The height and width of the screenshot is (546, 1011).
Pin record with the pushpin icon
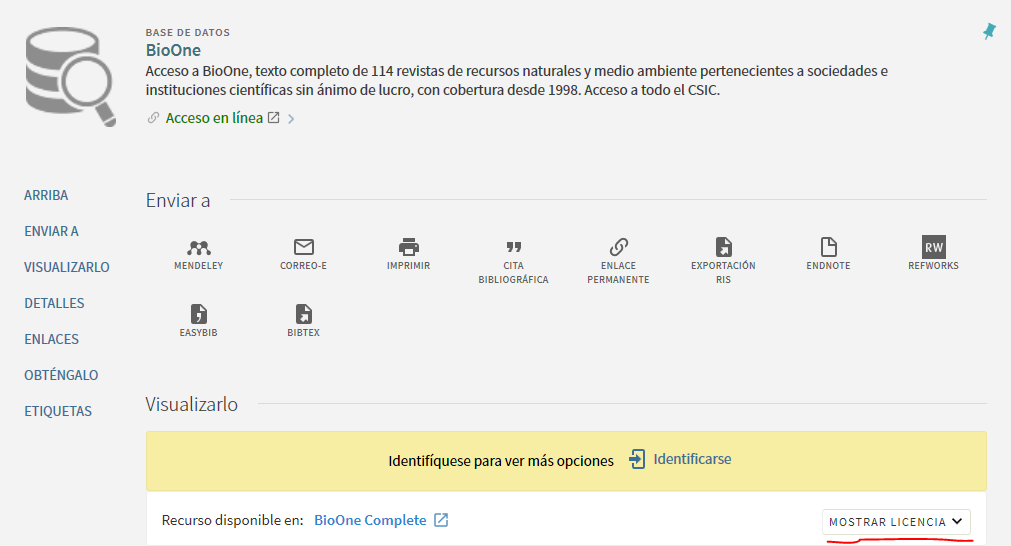(x=990, y=31)
